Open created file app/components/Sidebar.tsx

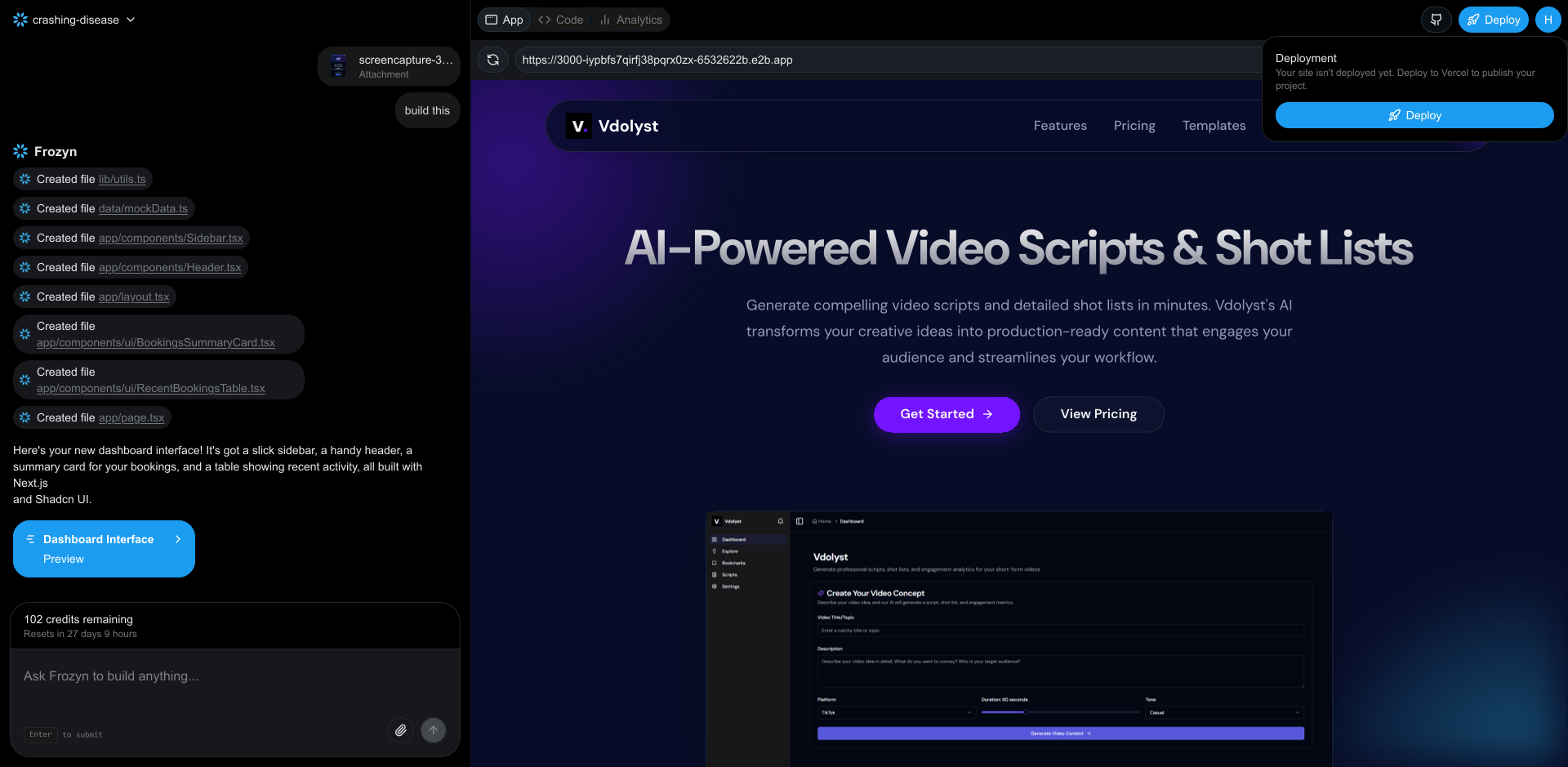click(x=171, y=238)
